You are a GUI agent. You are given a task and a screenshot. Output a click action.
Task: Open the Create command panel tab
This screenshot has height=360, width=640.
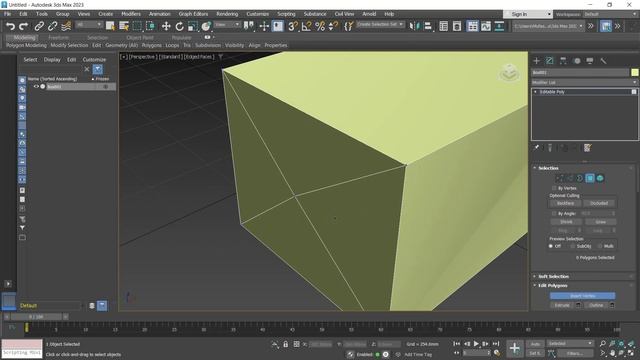[537, 61]
